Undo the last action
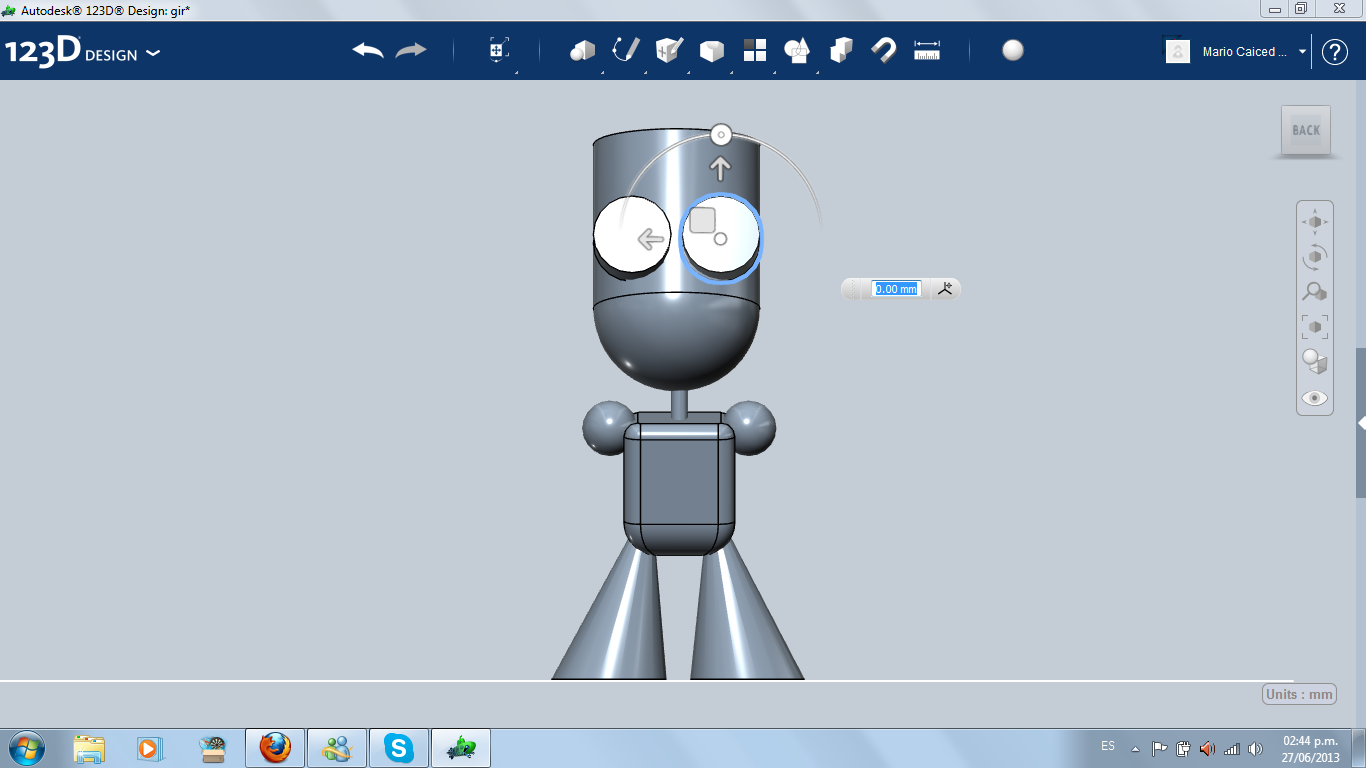Image resolution: width=1366 pixels, height=768 pixels. click(x=368, y=50)
